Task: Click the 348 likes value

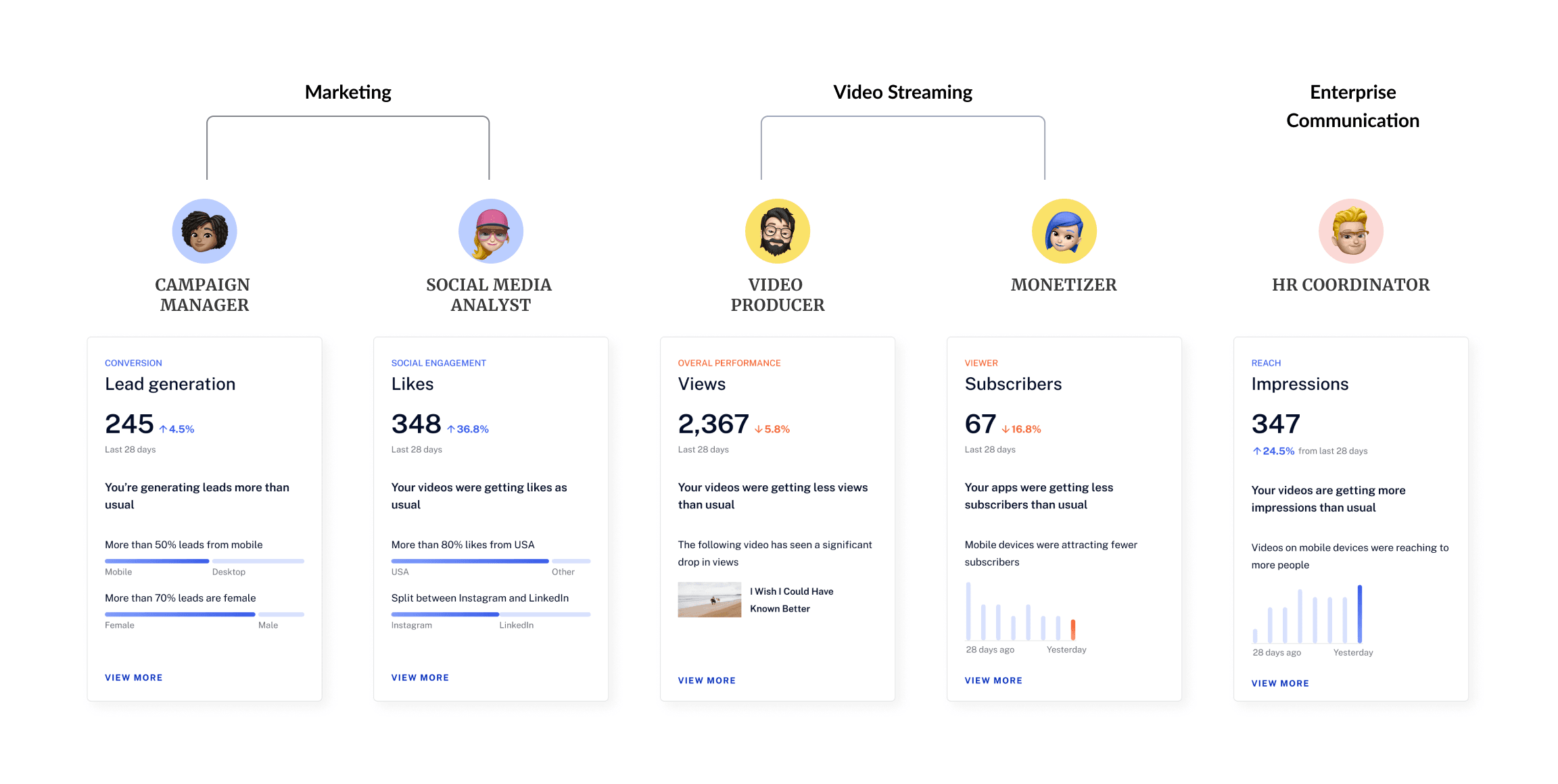Action: pos(417,424)
